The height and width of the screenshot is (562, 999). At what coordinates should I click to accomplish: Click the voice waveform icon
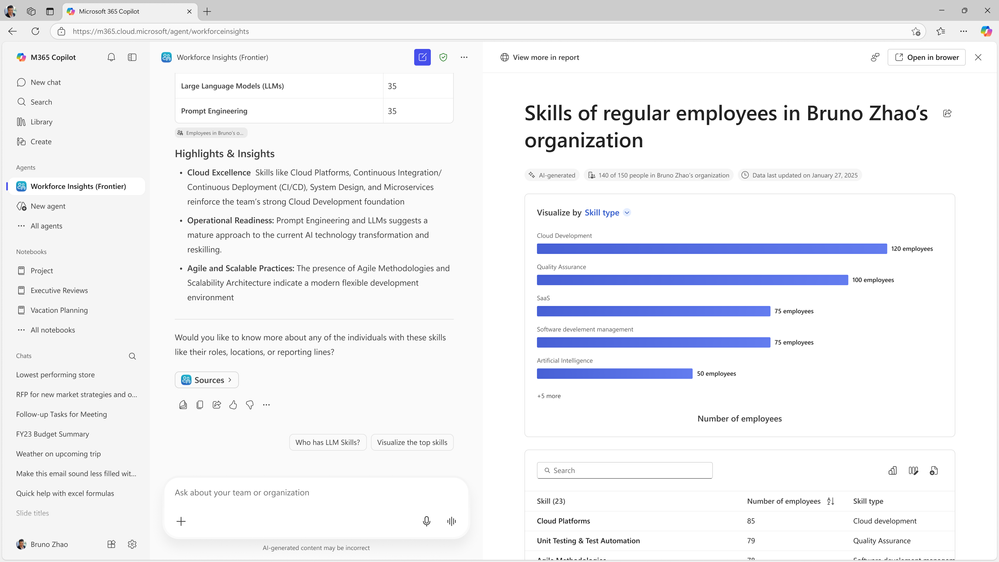point(451,521)
